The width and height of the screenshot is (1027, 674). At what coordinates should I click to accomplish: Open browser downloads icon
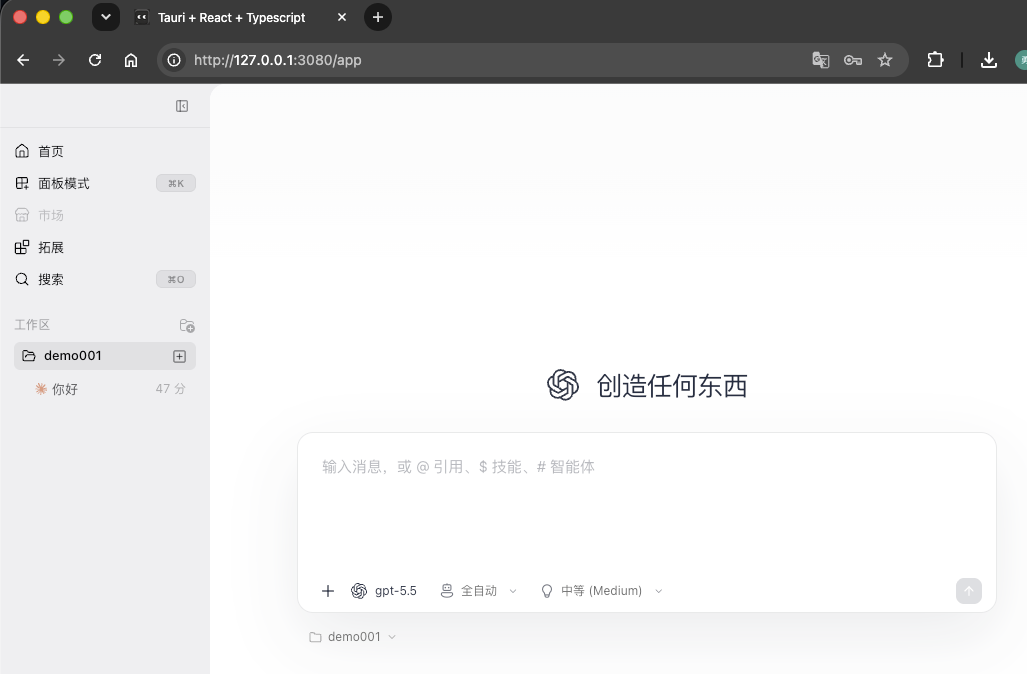(x=989, y=60)
